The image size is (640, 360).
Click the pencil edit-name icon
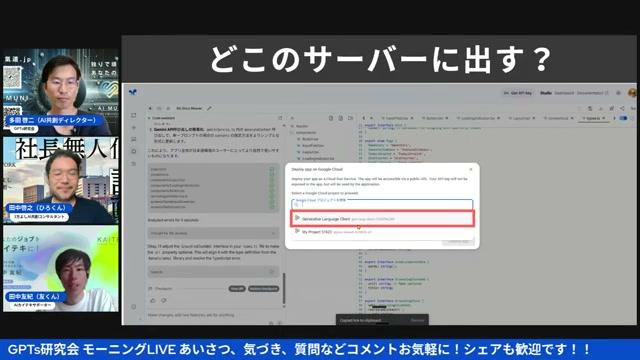pyautogui.click(x=209, y=109)
